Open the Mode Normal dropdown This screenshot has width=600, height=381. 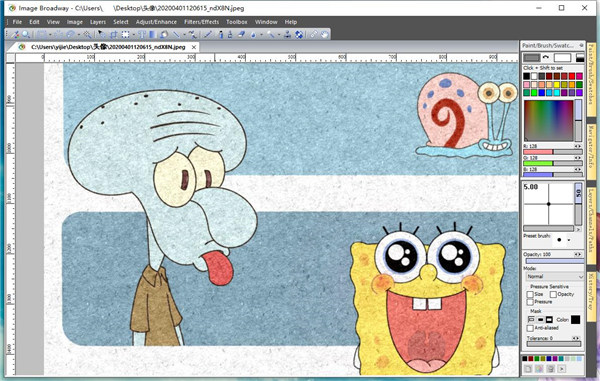(554, 276)
